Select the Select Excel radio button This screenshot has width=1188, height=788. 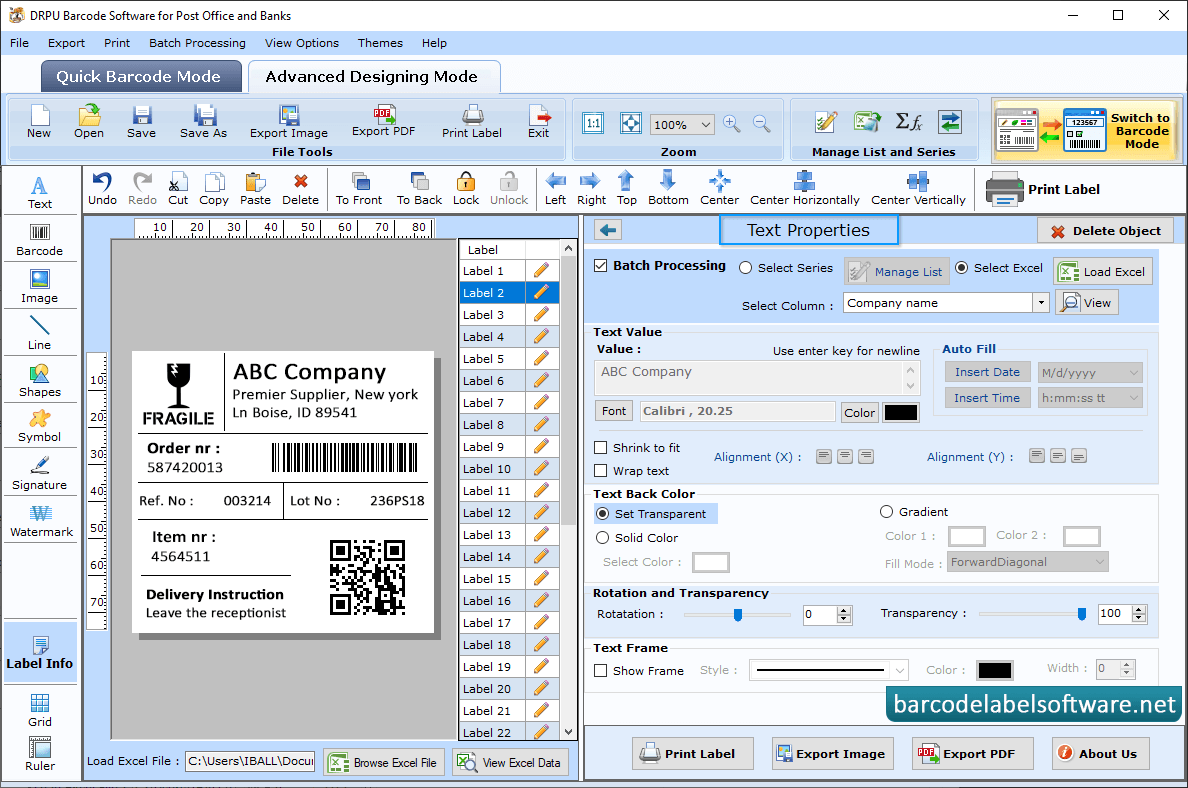coord(961,267)
